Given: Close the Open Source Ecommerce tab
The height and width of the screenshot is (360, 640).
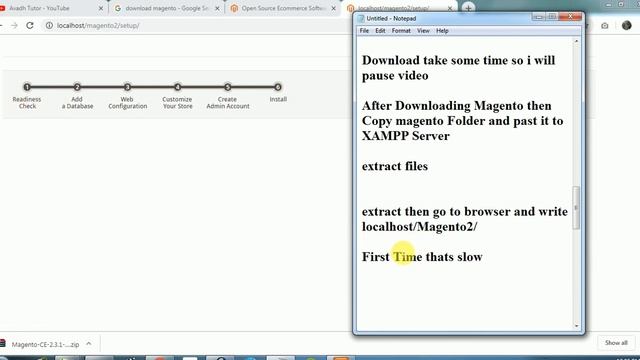Looking at the screenshot, I should [333, 8].
